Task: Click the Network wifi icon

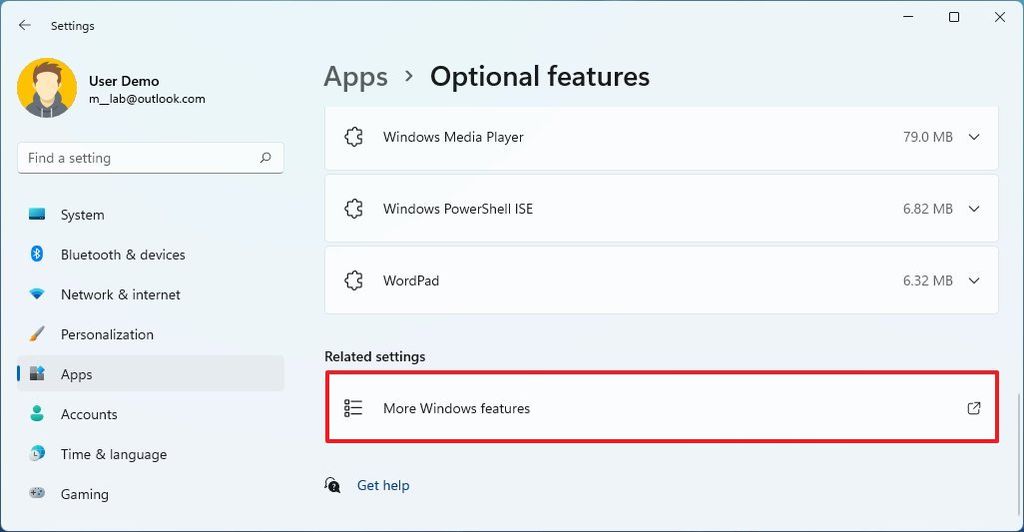Action: 37,294
